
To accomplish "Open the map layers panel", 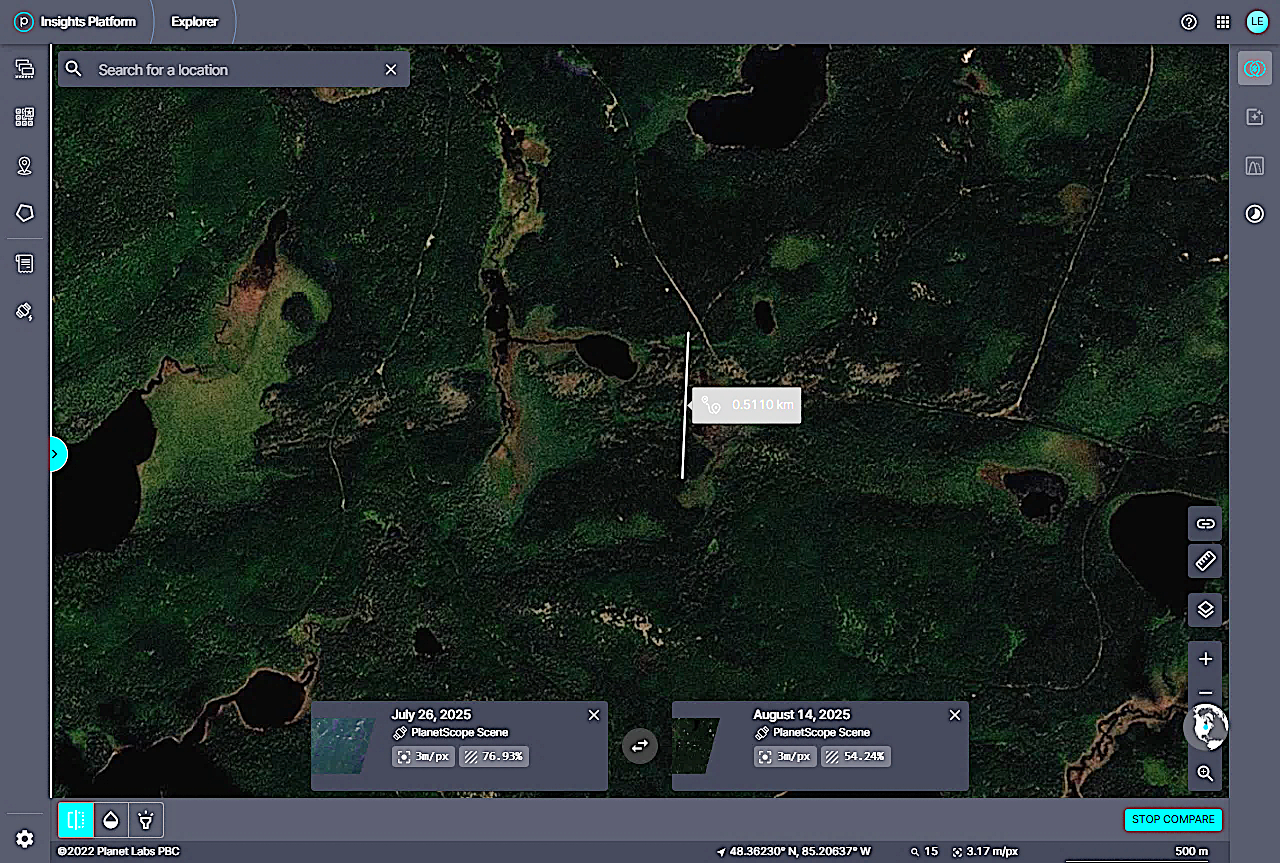I will click(x=1205, y=609).
